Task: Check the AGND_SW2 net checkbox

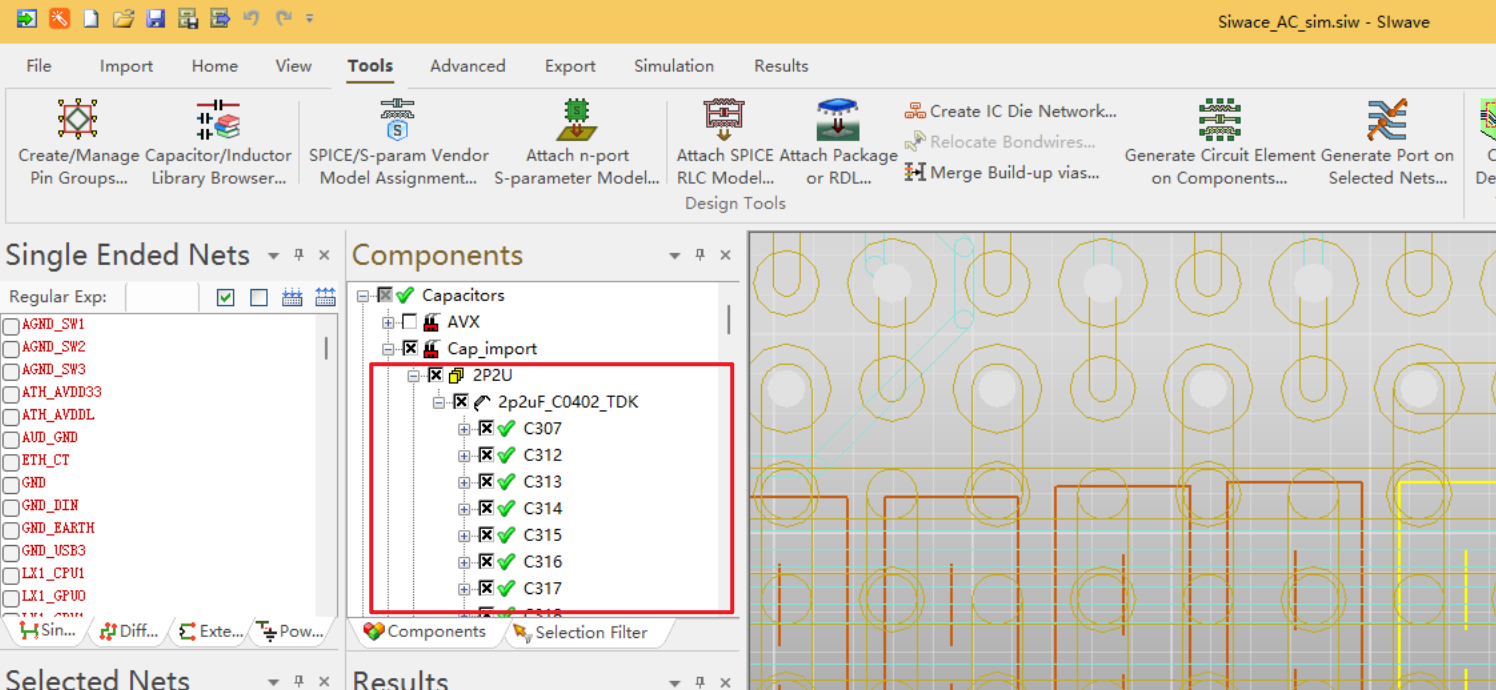Action: tap(11, 348)
